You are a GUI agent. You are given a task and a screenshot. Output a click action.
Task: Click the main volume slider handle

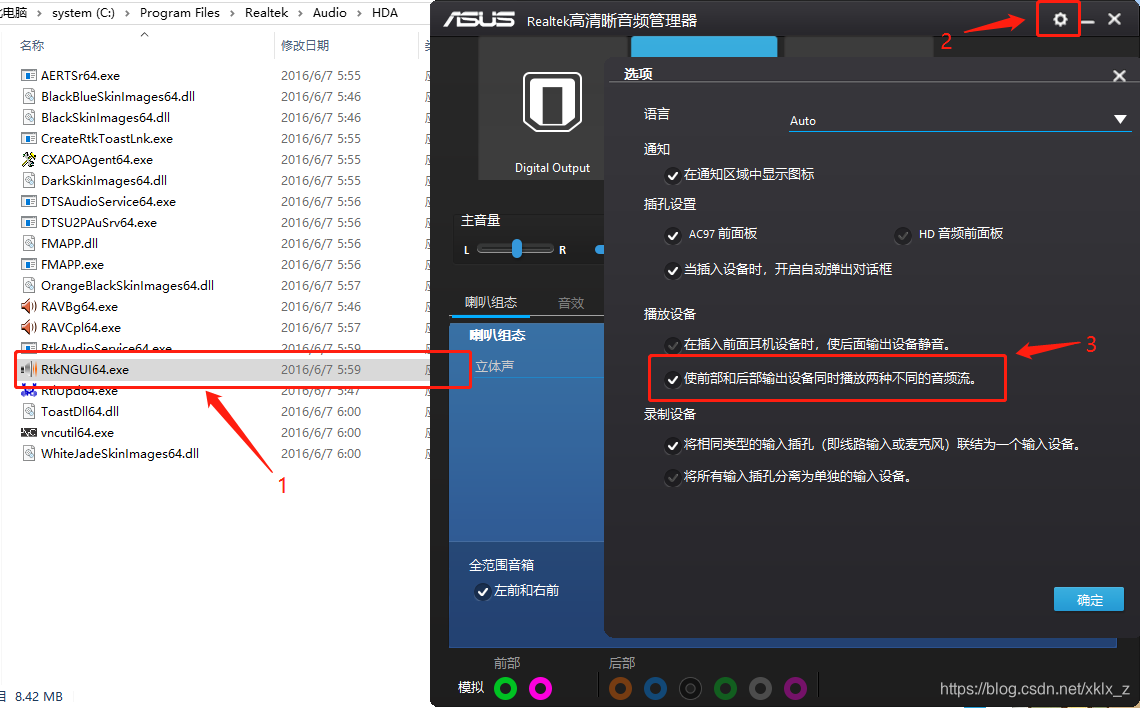pos(600,249)
